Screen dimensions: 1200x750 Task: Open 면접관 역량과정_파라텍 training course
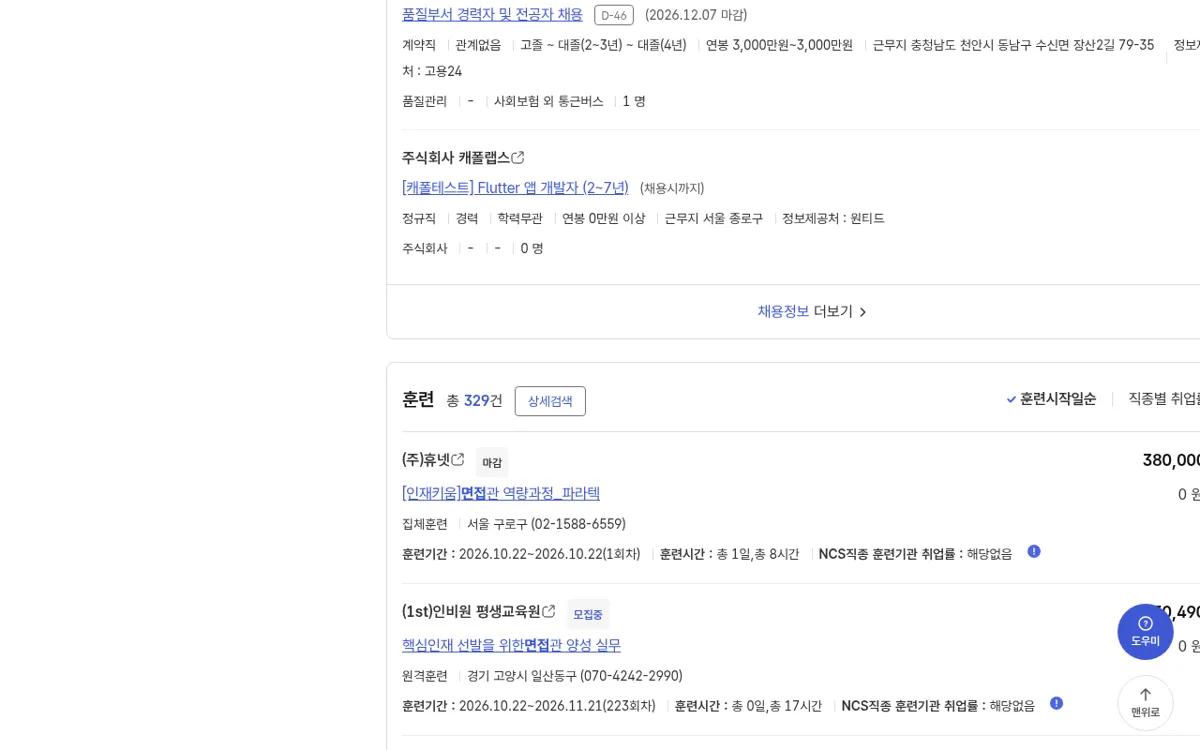point(501,493)
